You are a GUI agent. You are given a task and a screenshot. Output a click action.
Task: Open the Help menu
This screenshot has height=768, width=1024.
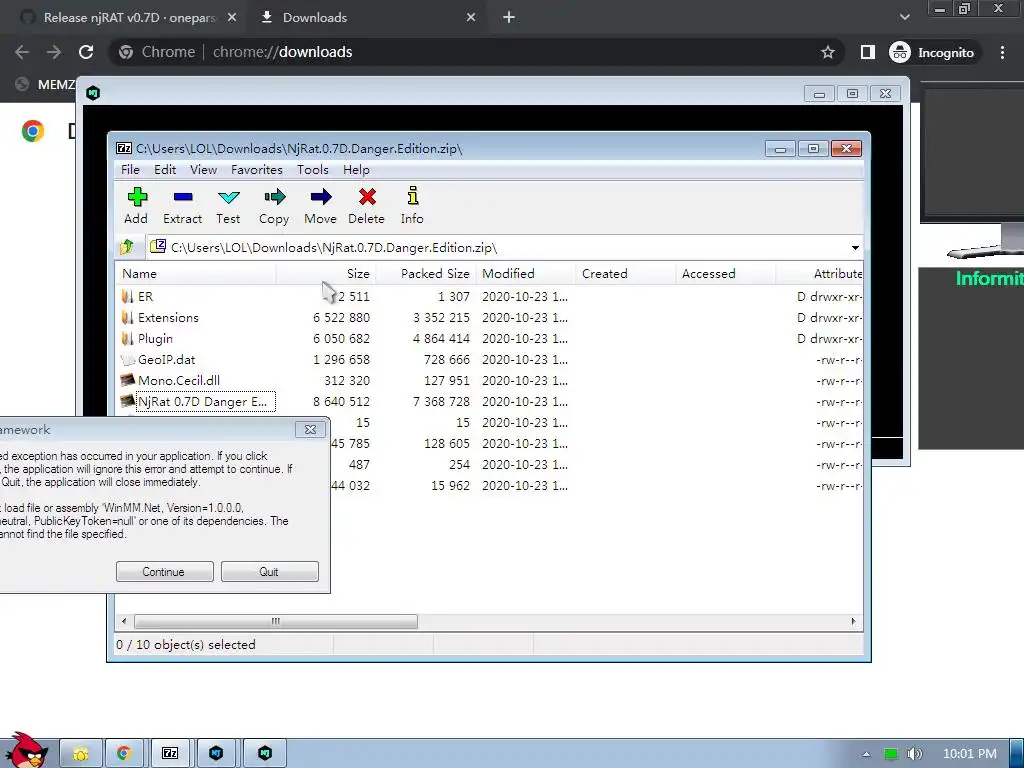coord(356,170)
